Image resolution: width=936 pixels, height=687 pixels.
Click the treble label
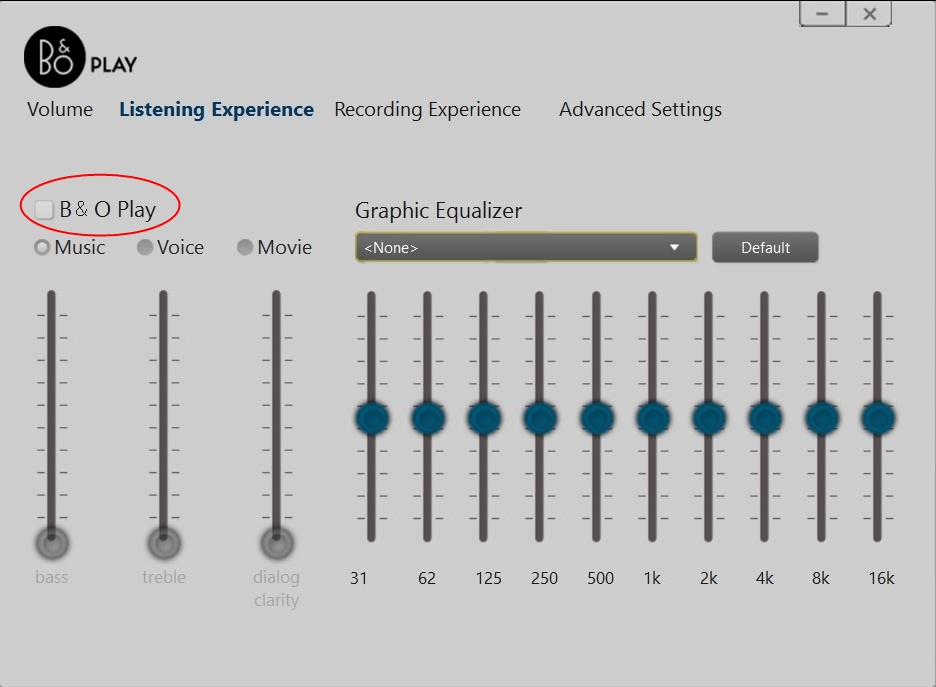click(x=164, y=577)
